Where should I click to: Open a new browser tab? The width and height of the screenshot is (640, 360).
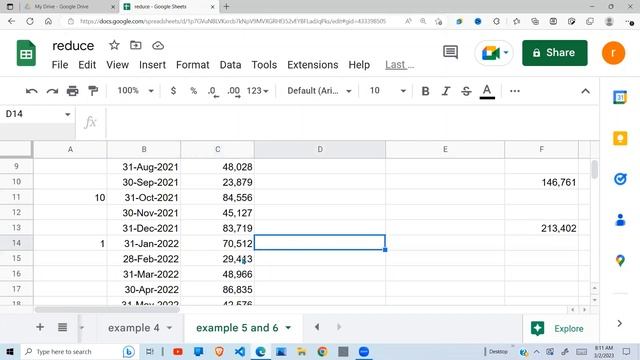pos(227,7)
